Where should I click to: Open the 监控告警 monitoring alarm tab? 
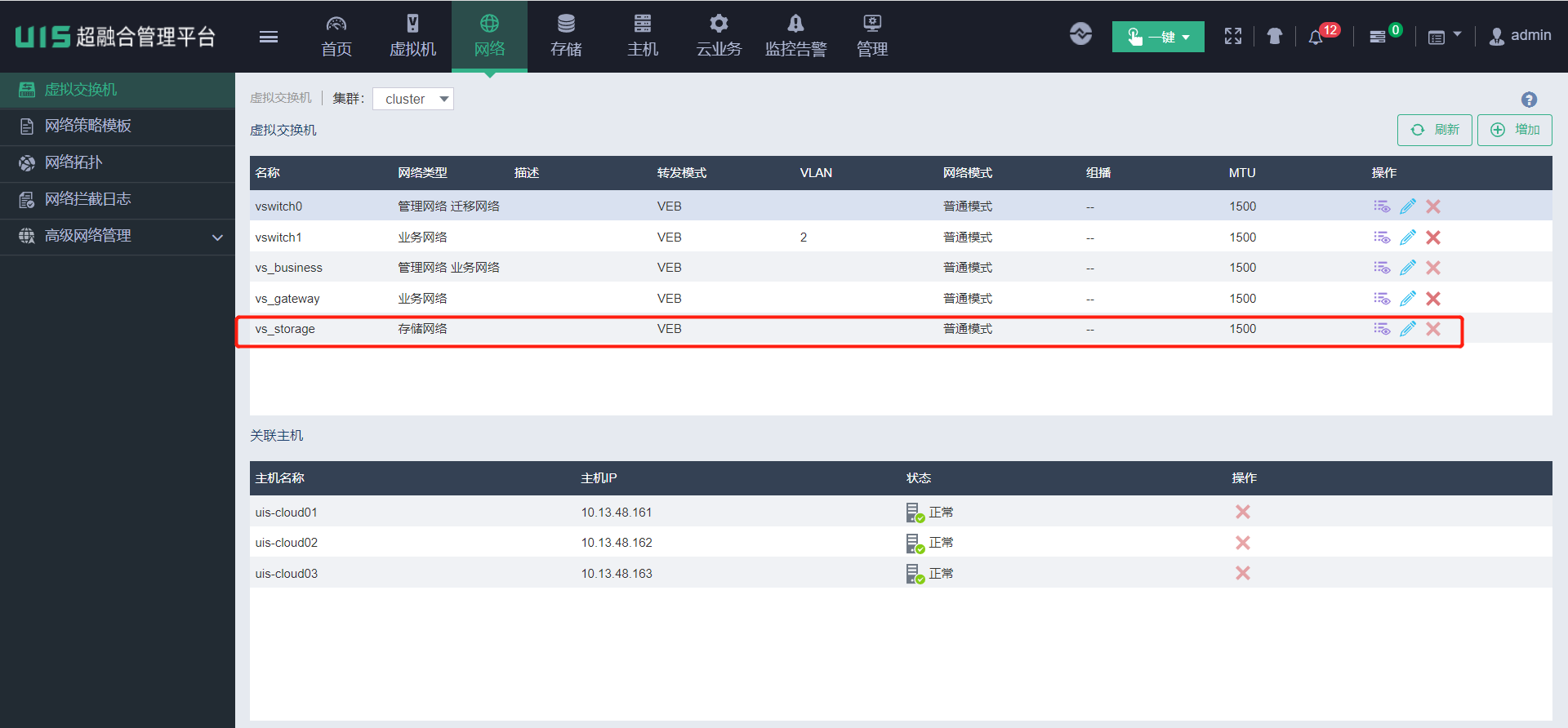point(795,37)
